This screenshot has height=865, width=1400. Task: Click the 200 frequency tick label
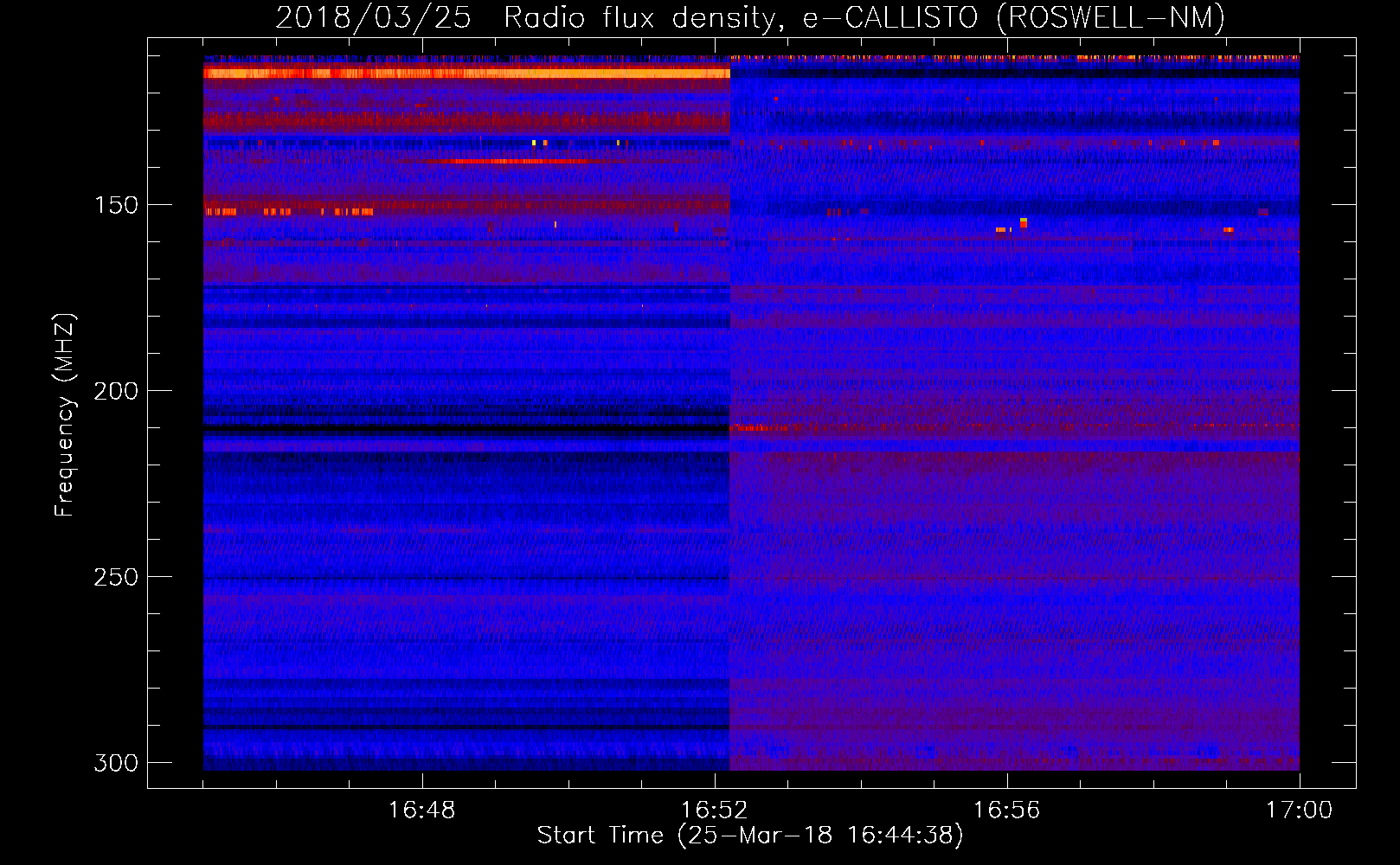tap(116, 391)
